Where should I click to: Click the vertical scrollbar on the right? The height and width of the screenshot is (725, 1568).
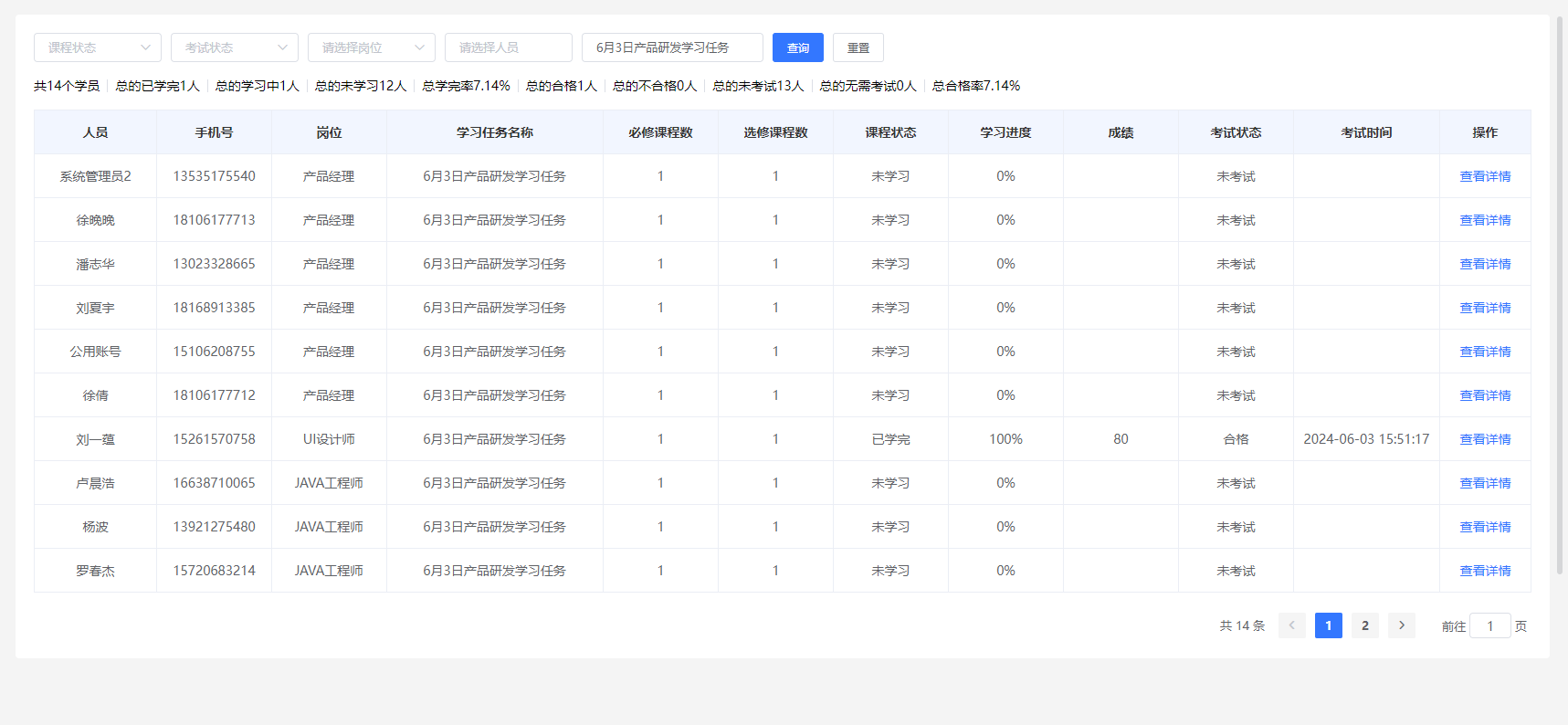pos(1560,292)
